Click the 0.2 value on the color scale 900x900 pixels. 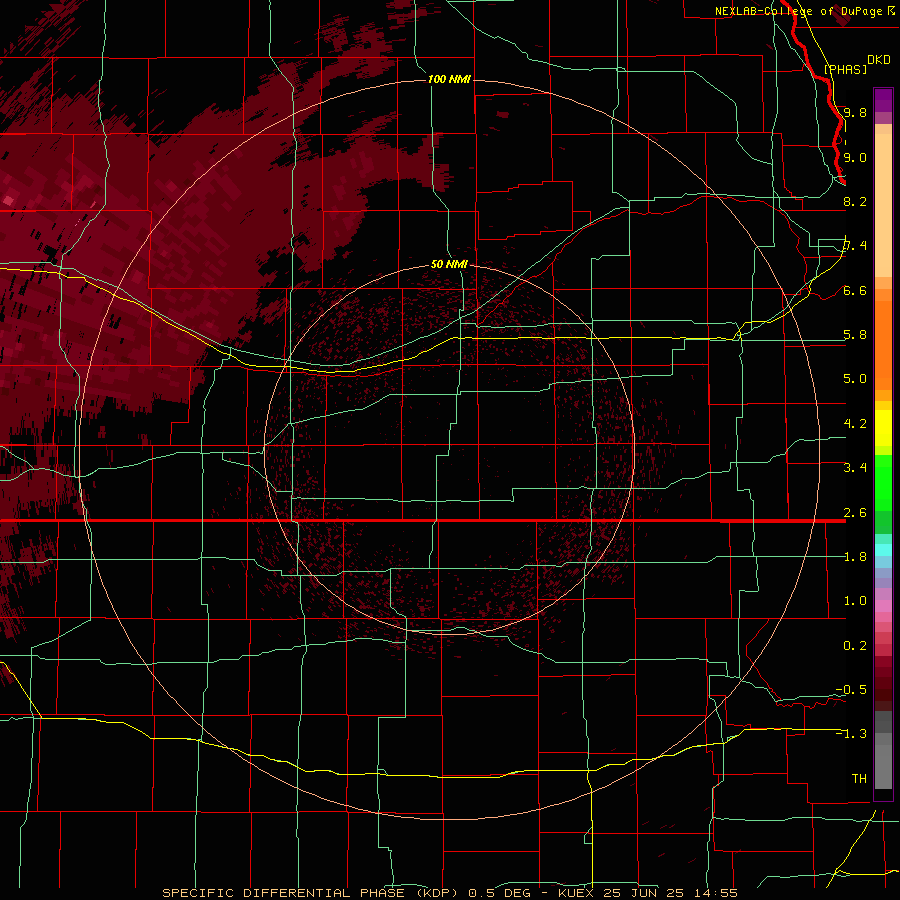click(855, 646)
